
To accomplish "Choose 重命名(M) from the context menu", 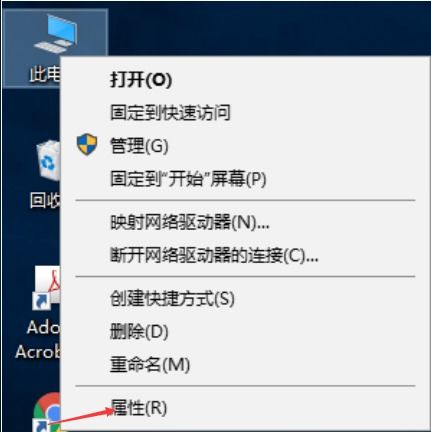I will [150, 364].
